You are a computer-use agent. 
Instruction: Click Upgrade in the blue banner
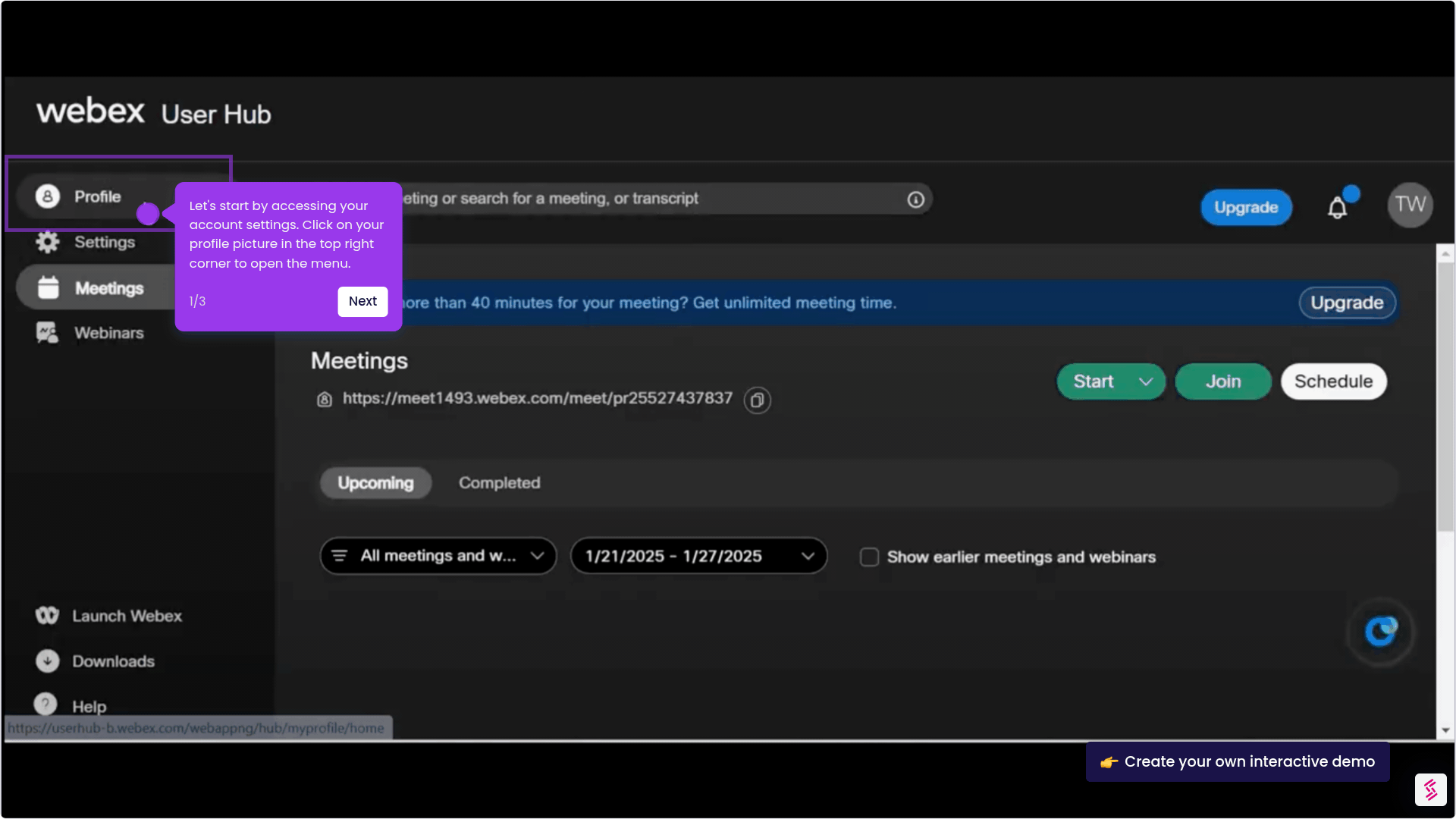click(1347, 303)
